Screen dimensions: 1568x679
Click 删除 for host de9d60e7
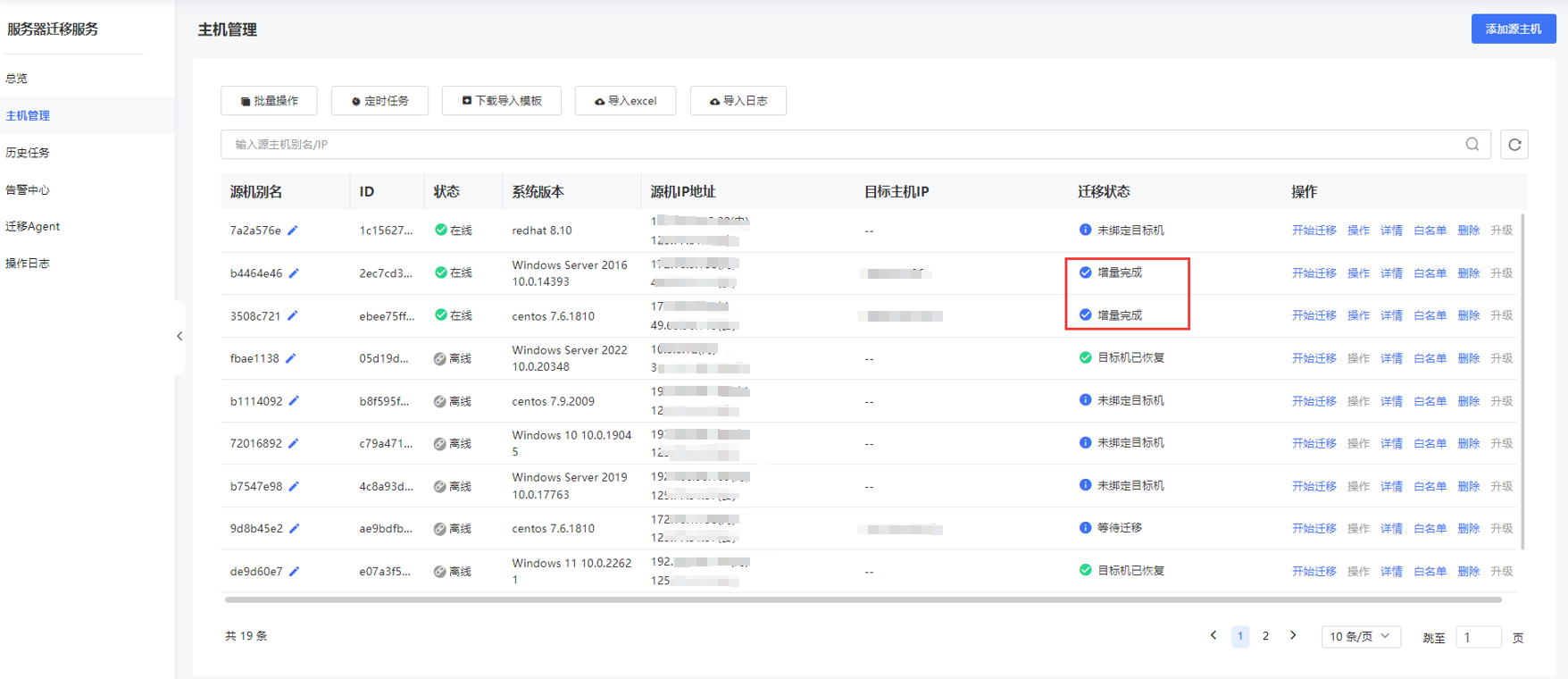pos(1469,572)
